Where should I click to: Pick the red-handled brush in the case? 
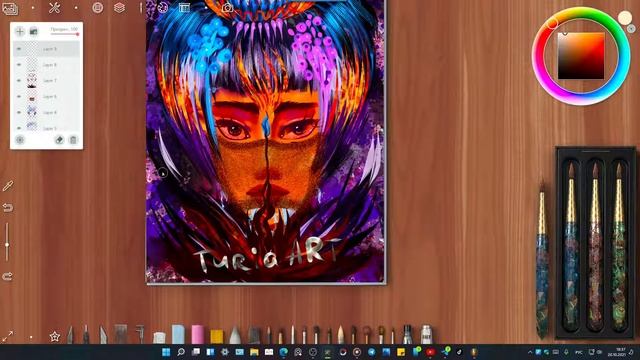click(595, 247)
